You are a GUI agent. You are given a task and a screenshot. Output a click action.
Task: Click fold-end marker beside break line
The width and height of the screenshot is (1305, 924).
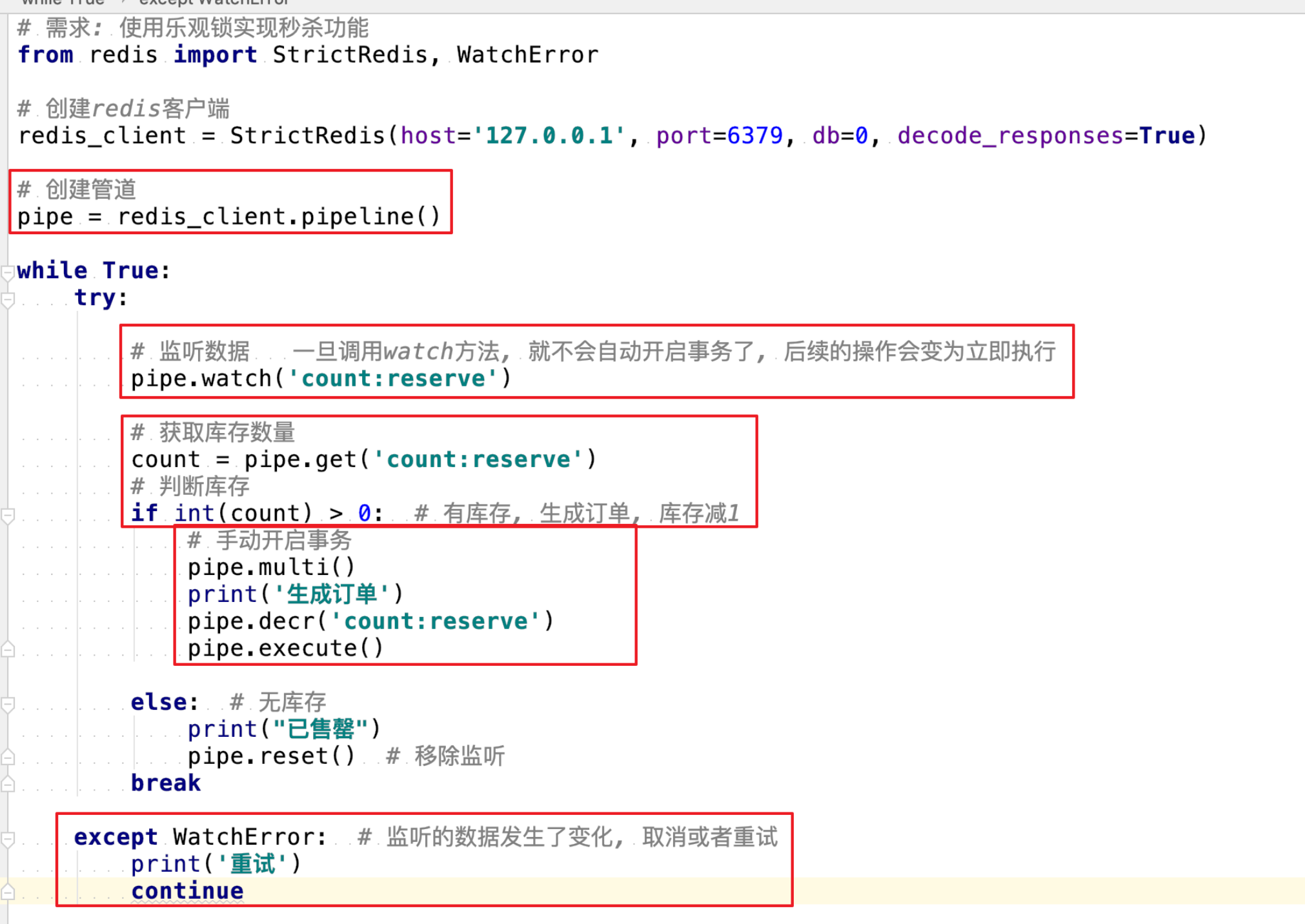click(8, 784)
